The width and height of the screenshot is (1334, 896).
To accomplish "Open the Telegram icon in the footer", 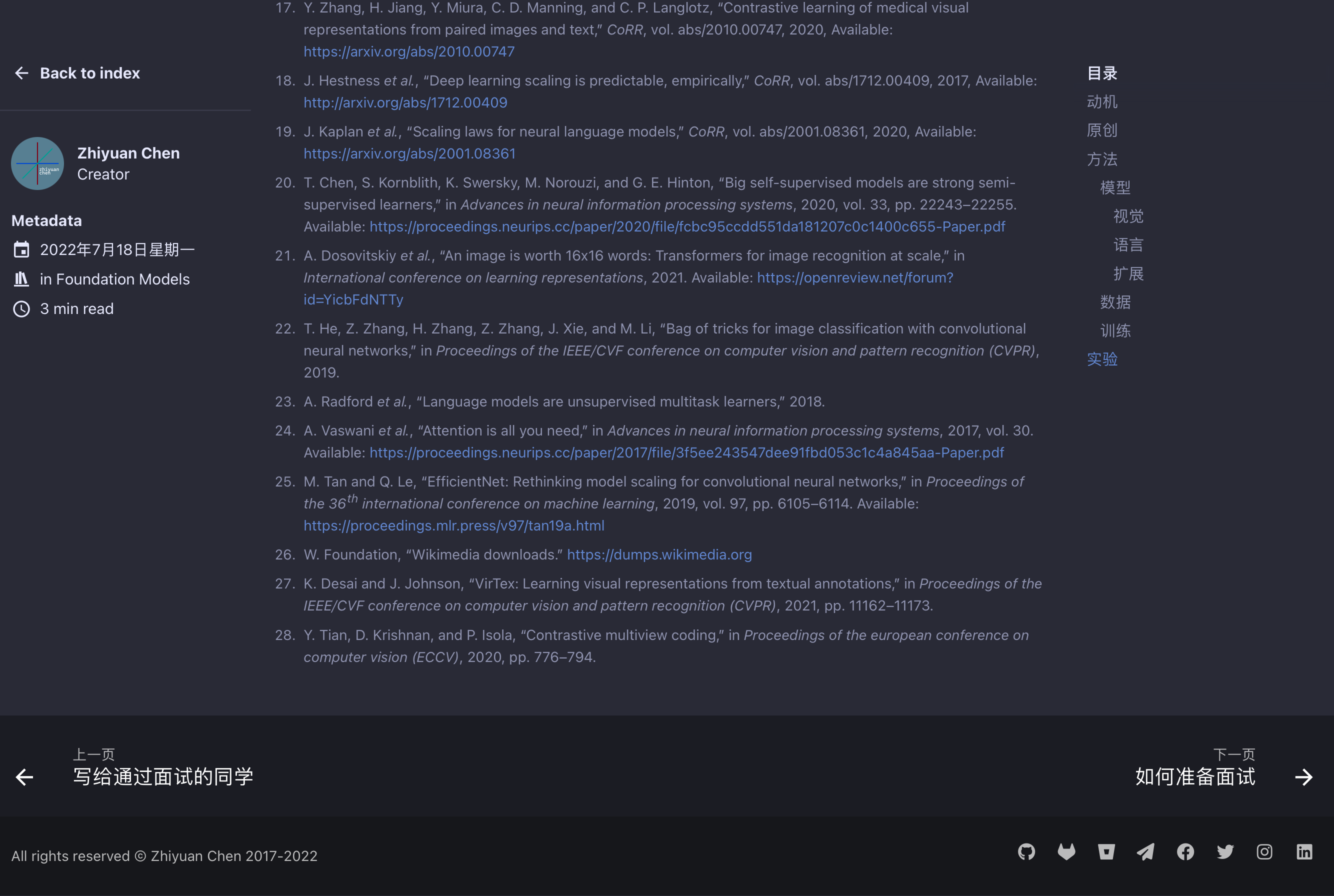I will [1146, 852].
